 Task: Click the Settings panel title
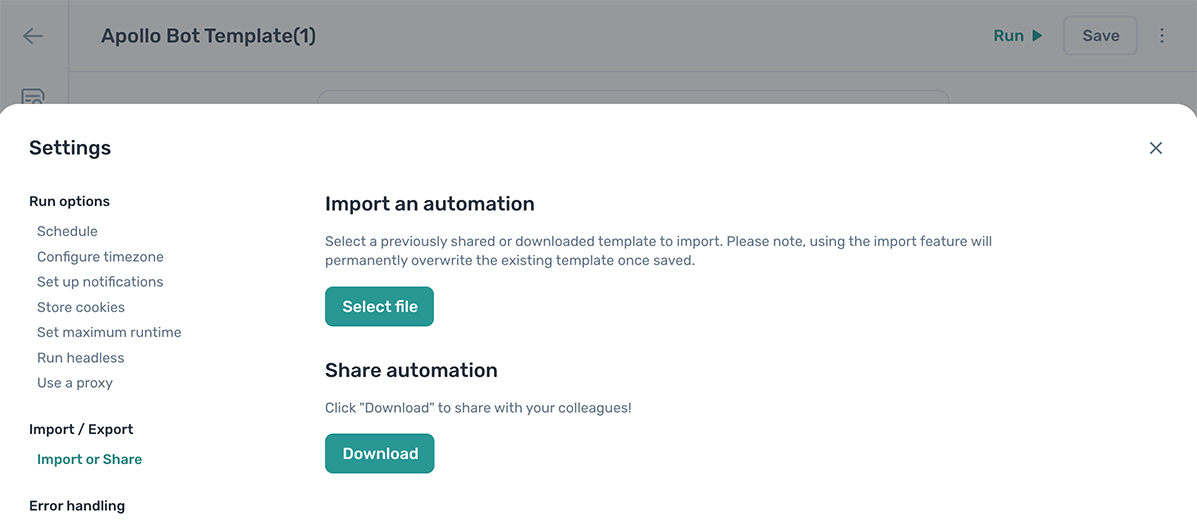70,148
